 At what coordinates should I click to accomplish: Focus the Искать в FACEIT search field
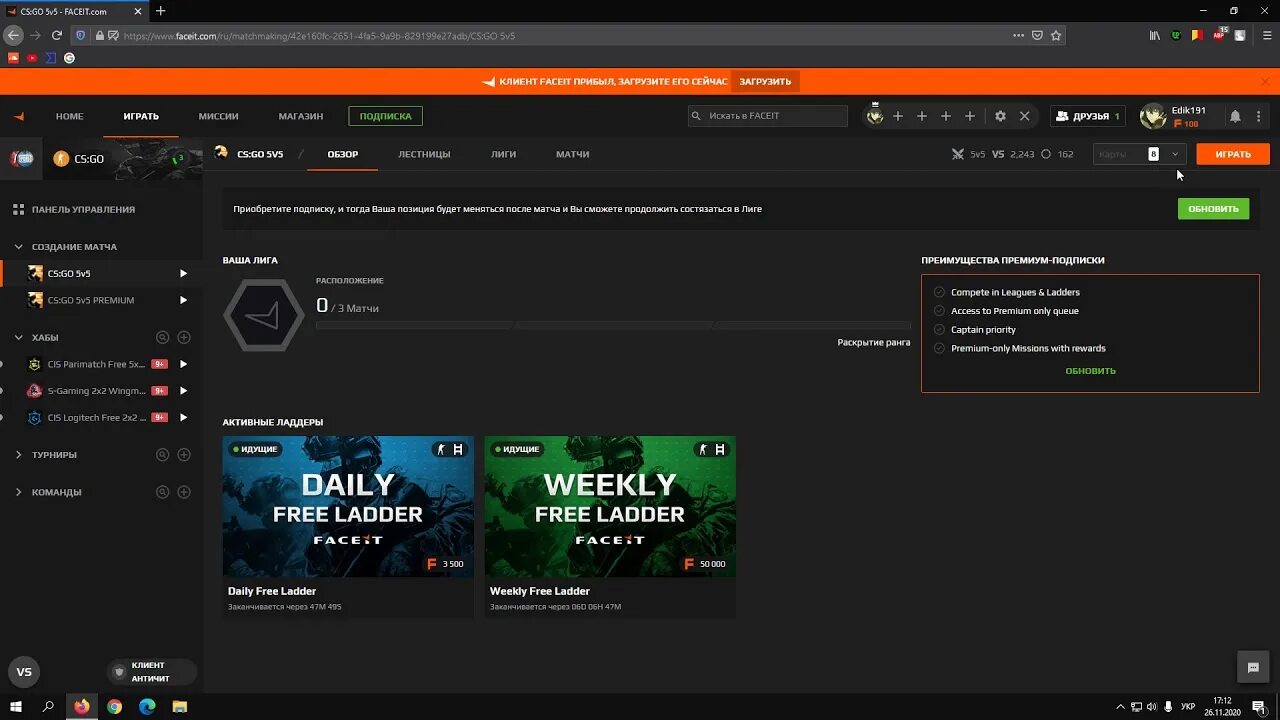768,116
